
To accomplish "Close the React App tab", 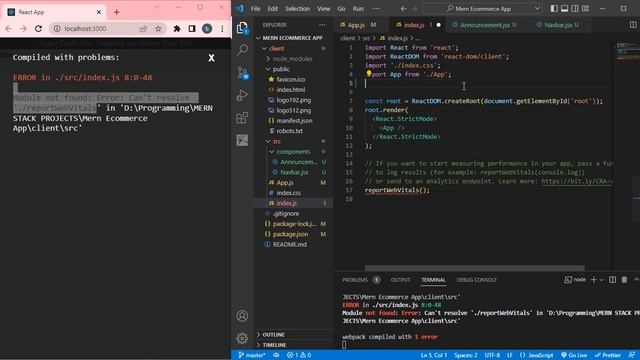I will tap(99, 12).
